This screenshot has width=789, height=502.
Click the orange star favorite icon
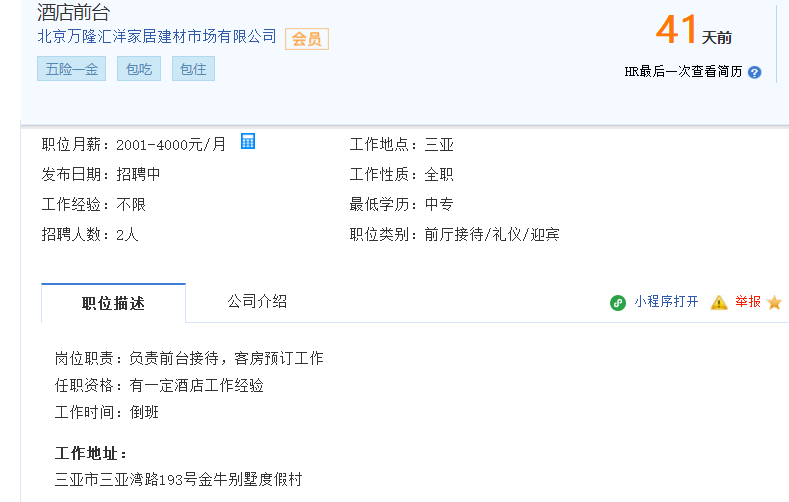(774, 302)
